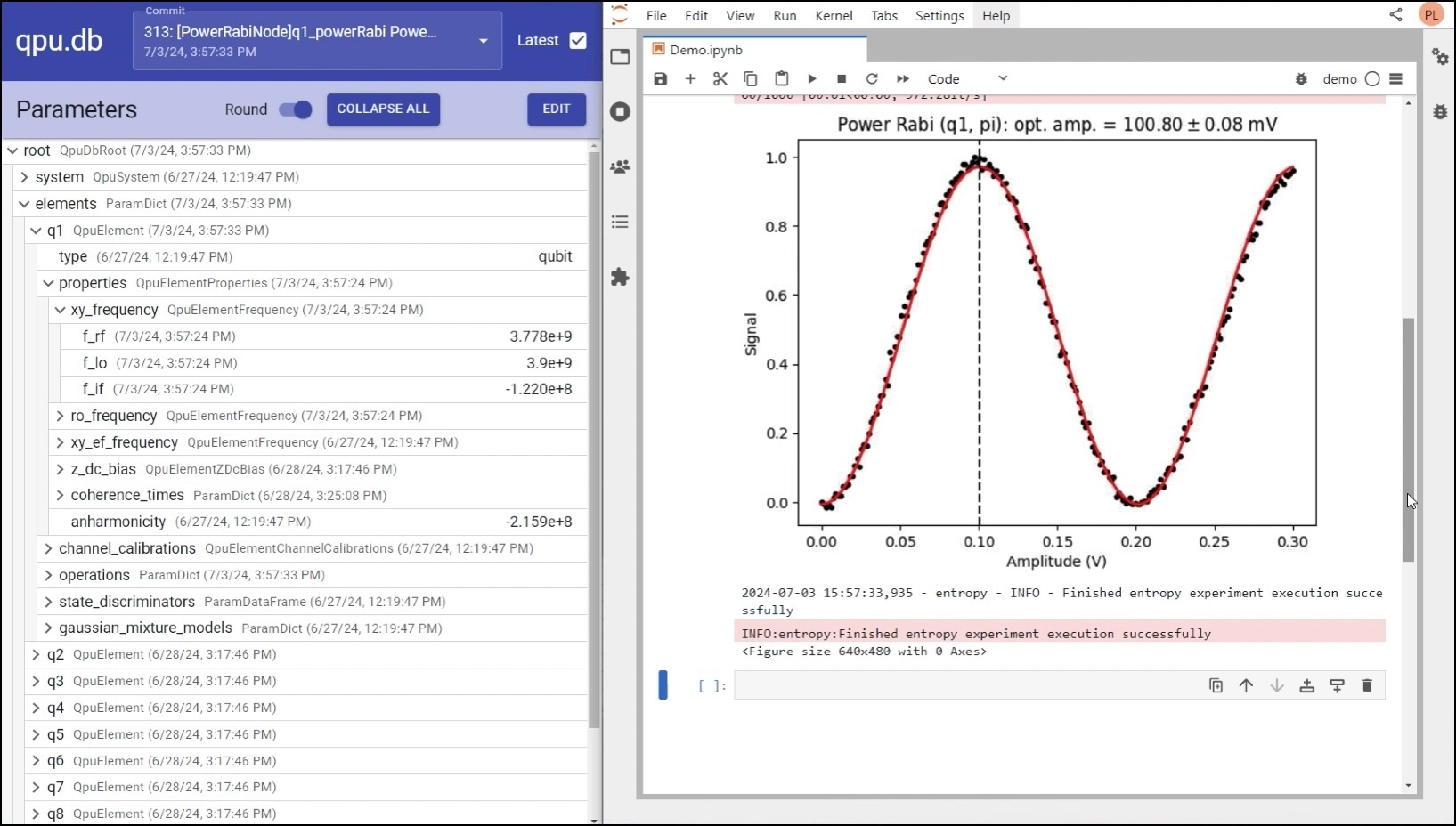Expand the channel_calibrations node
The height and width of the screenshot is (826, 1456).
coord(48,548)
